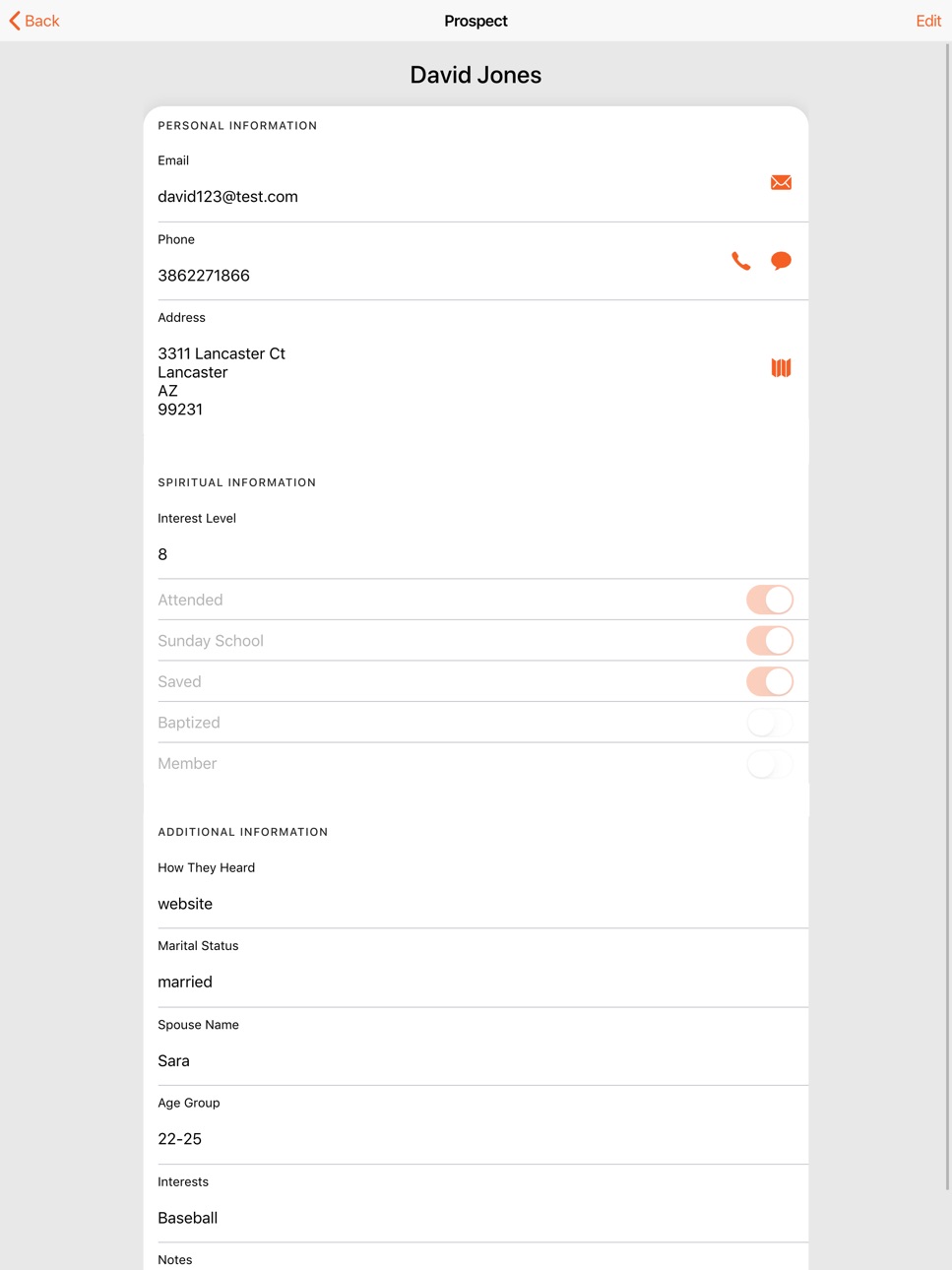Image resolution: width=952 pixels, height=1270 pixels.
Task: Toggle the Member switch
Action: tap(770, 763)
